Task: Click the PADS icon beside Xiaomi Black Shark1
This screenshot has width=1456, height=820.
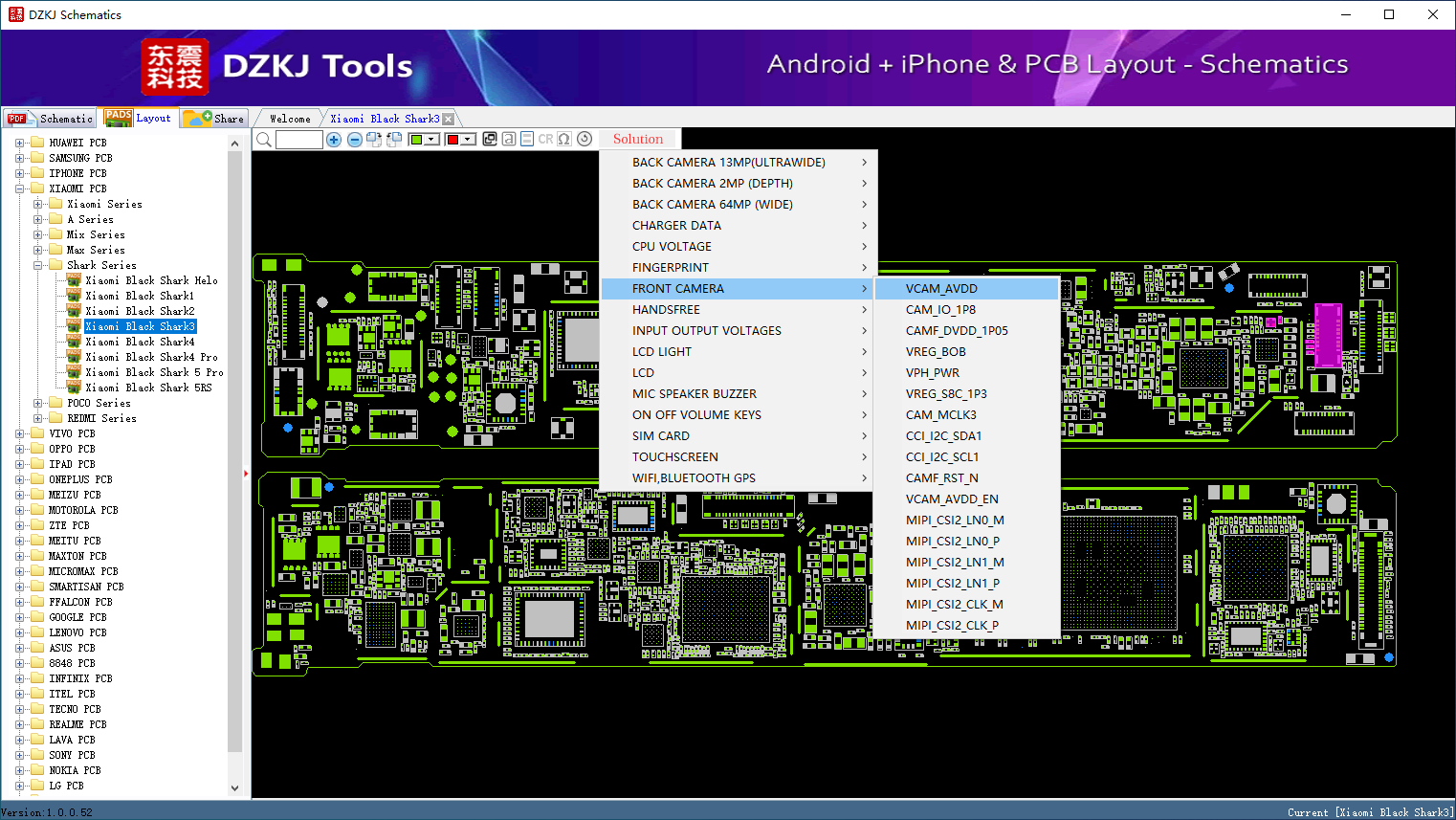Action: [x=74, y=296]
